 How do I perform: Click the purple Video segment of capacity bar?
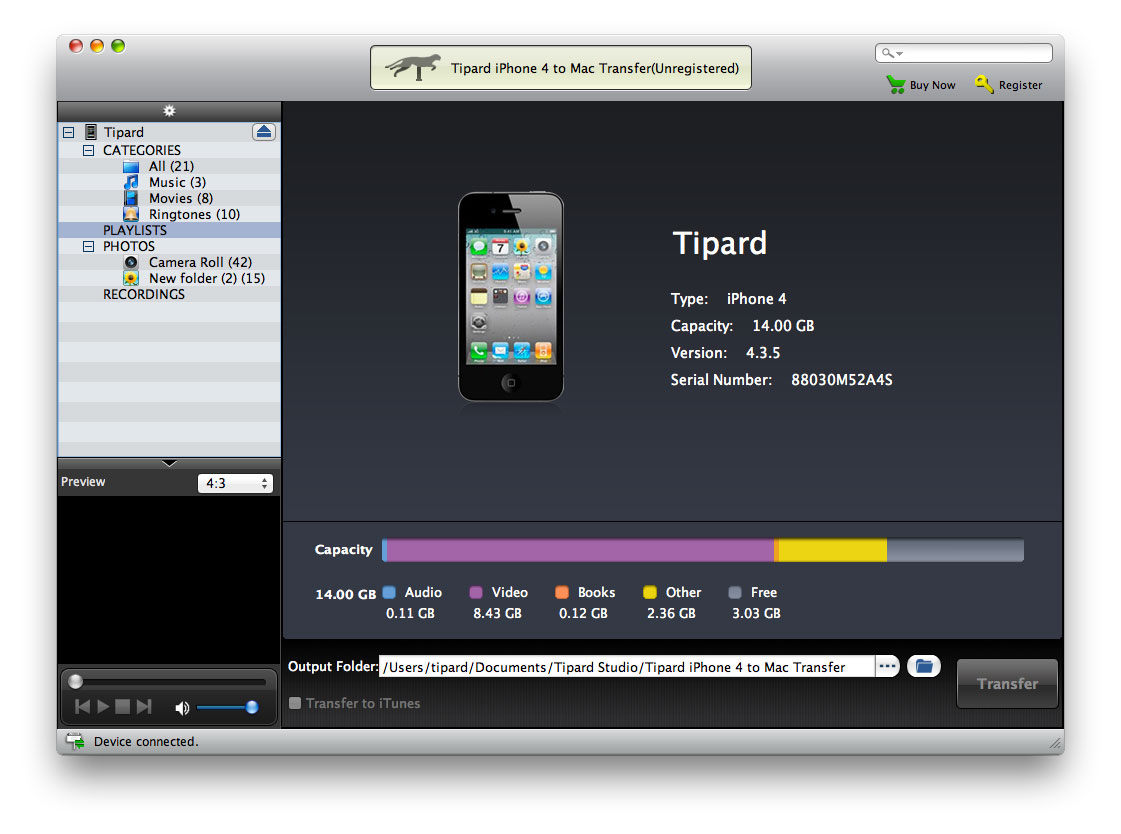[581, 550]
